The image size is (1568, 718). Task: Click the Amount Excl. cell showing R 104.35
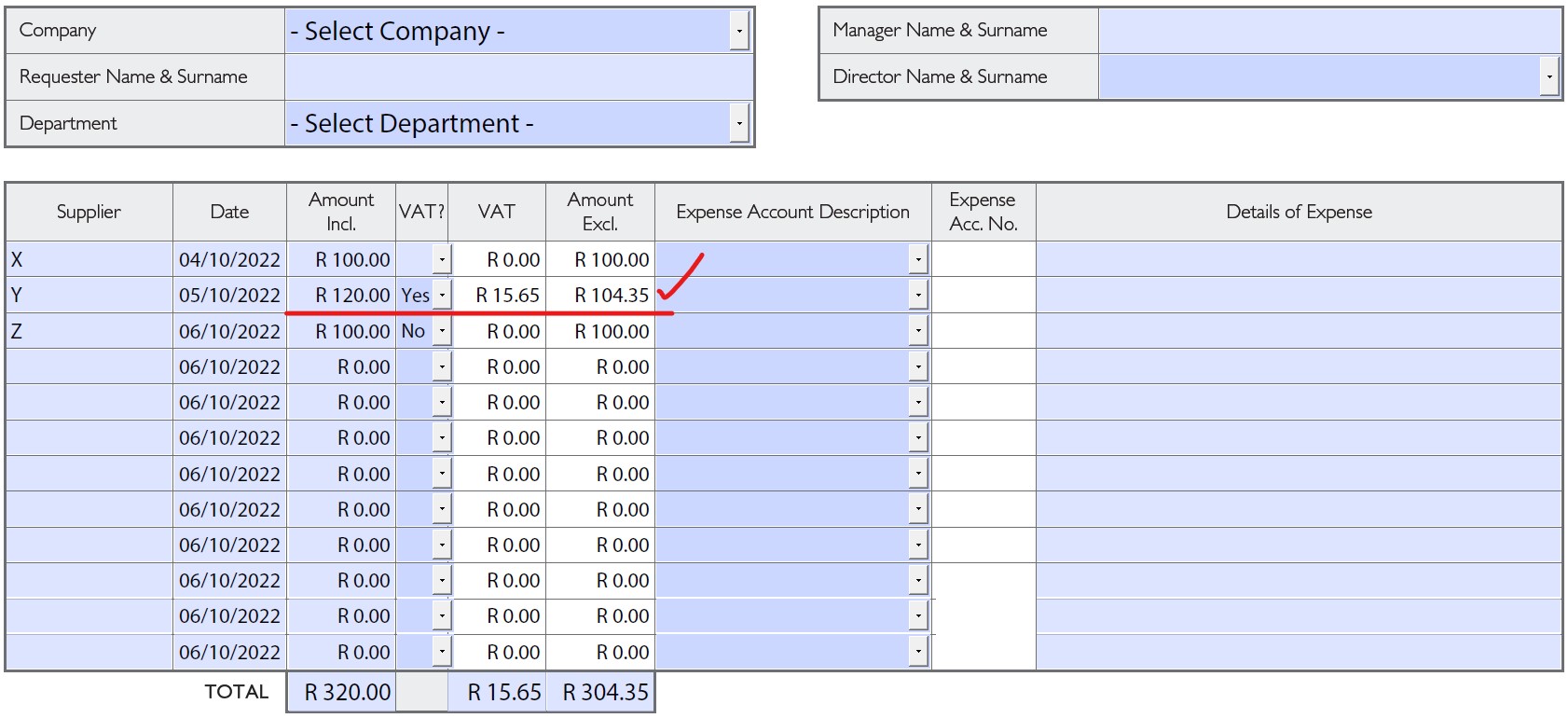pyautogui.click(x=600, y=296)
